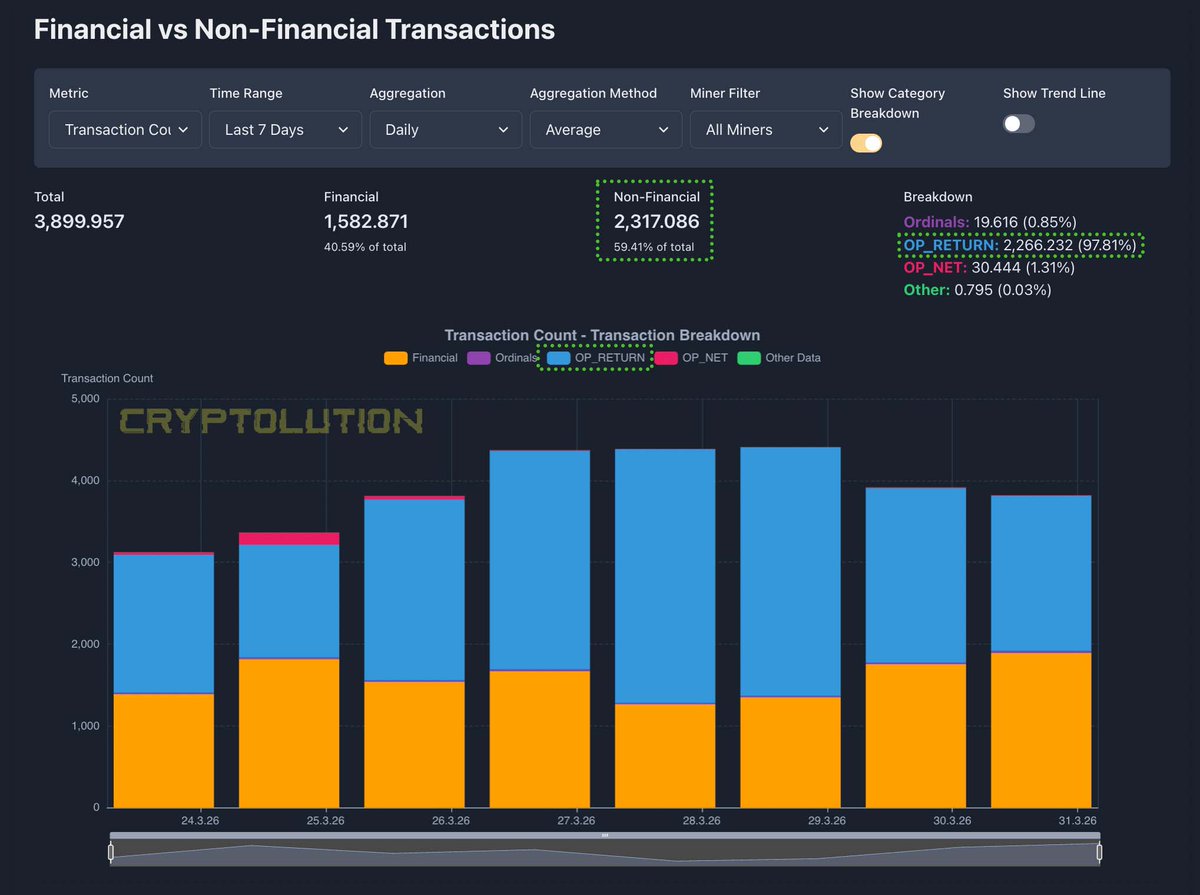Open the Miner Filter dropdown
This screenshot has height=895, width=1200.
[x=765, y=129]
